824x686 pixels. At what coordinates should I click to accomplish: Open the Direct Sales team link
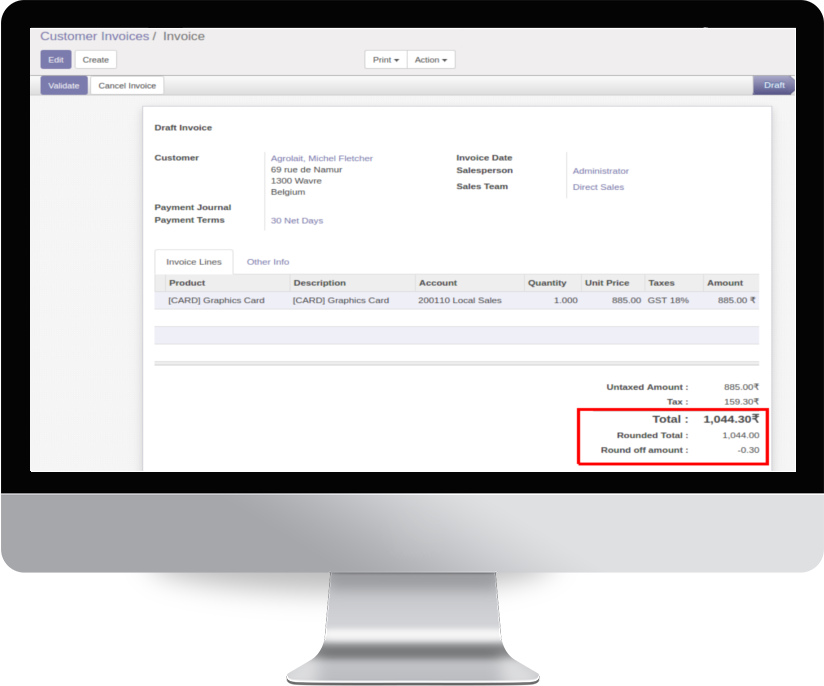598,187
